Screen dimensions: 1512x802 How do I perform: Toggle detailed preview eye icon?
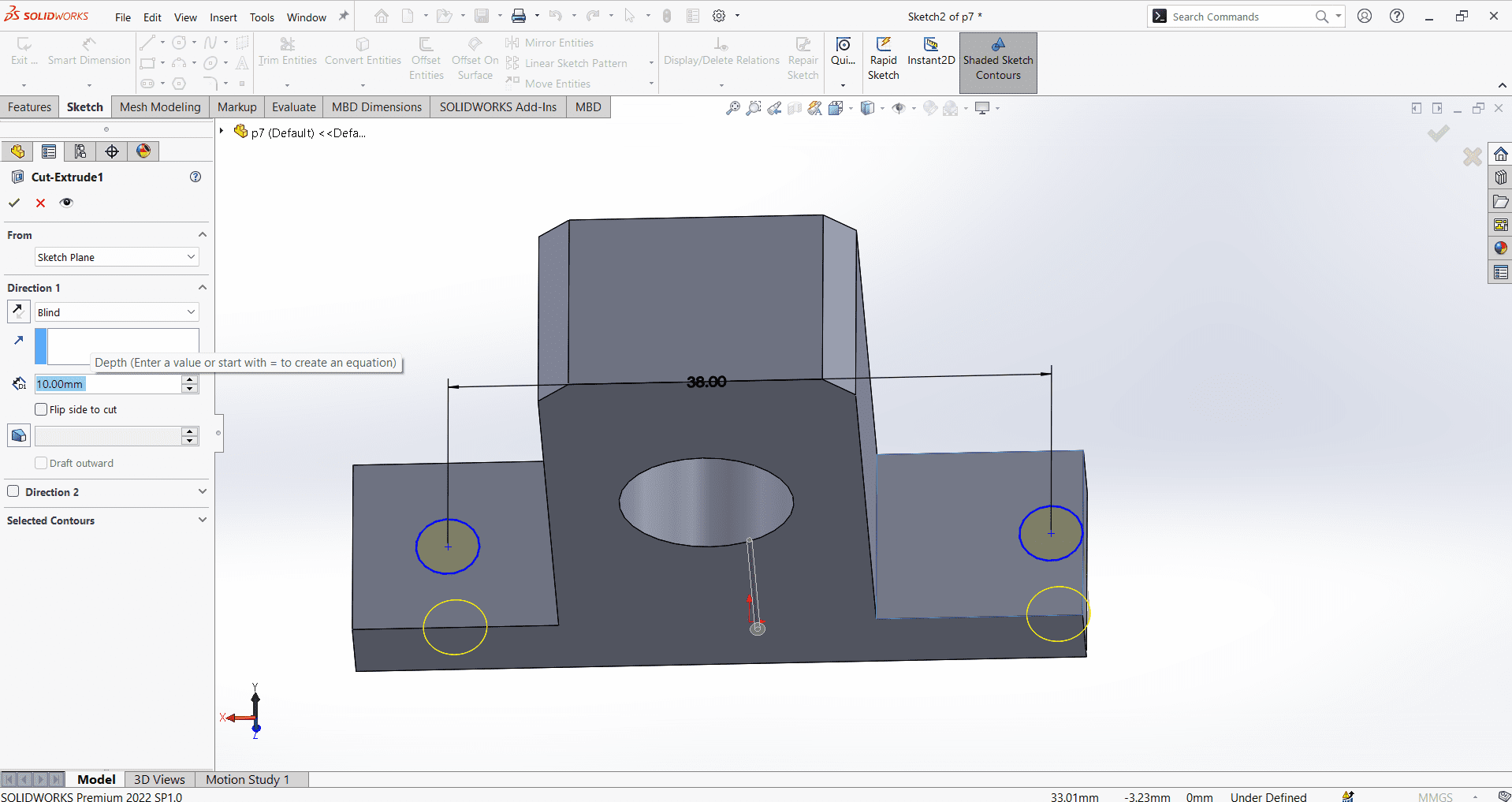[66, 203]
